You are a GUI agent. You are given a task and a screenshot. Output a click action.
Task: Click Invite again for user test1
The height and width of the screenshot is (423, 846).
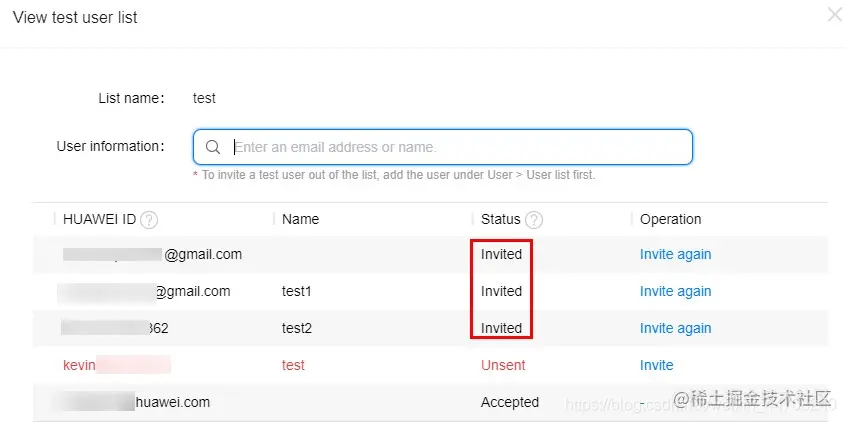(676, 291)
